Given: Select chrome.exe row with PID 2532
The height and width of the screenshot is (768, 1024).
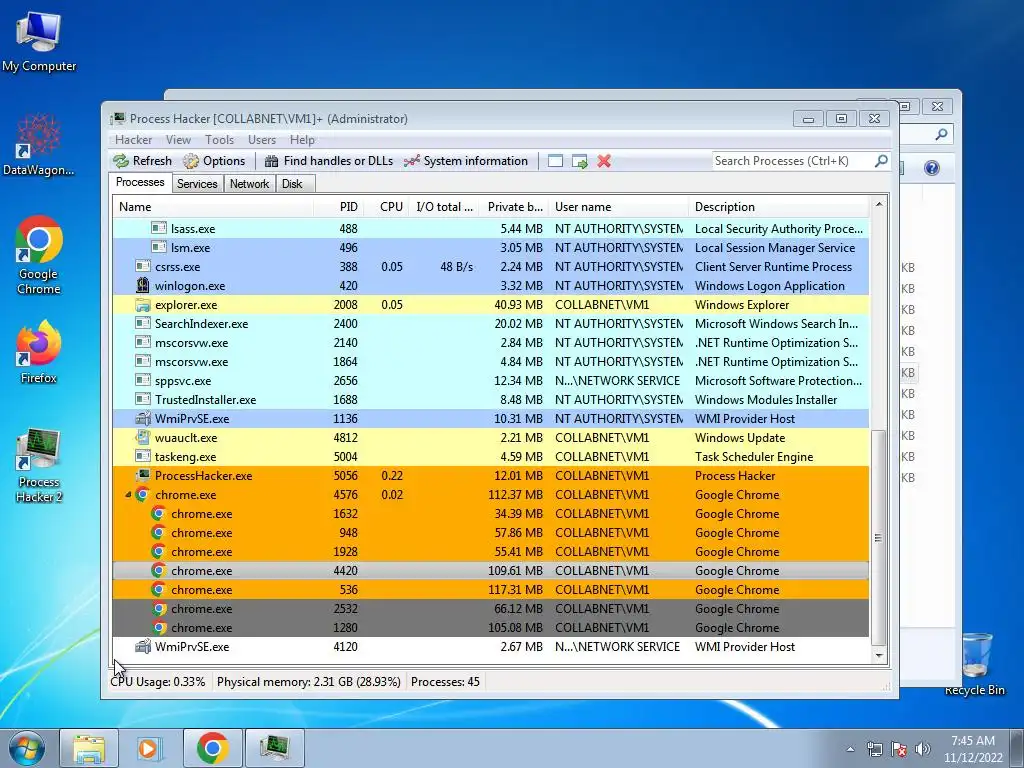Looking at the screenshot, I should click(x=490, y=609).
